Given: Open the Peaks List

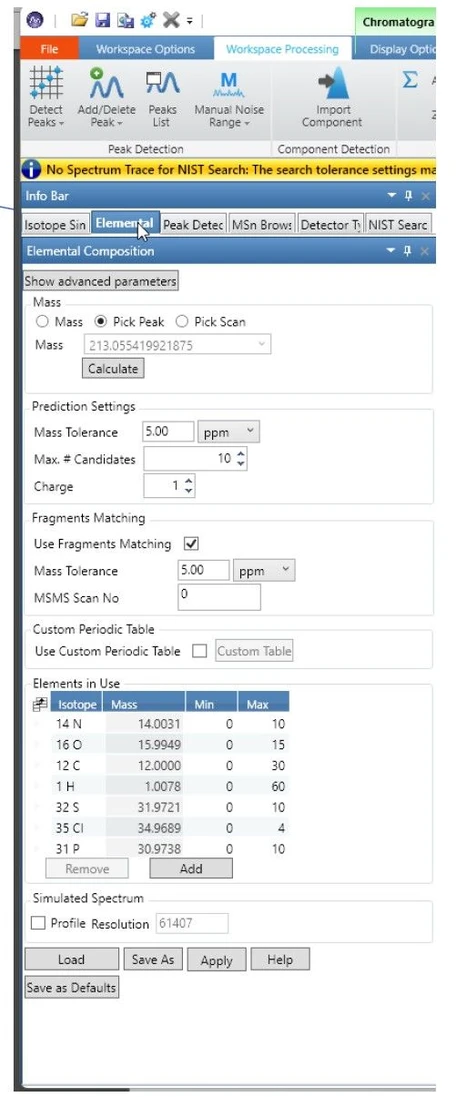Looking at the screenshot, I should click(162, 97).
